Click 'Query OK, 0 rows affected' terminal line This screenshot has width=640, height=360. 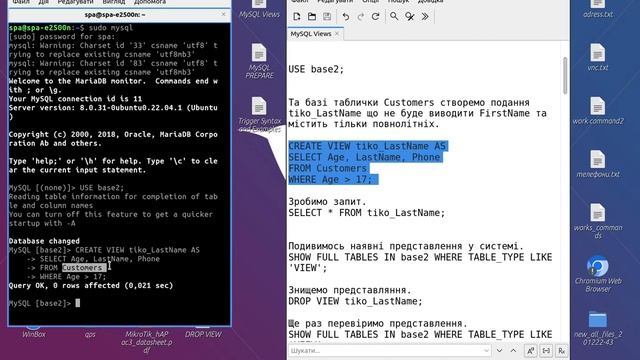tap(91, 286)
